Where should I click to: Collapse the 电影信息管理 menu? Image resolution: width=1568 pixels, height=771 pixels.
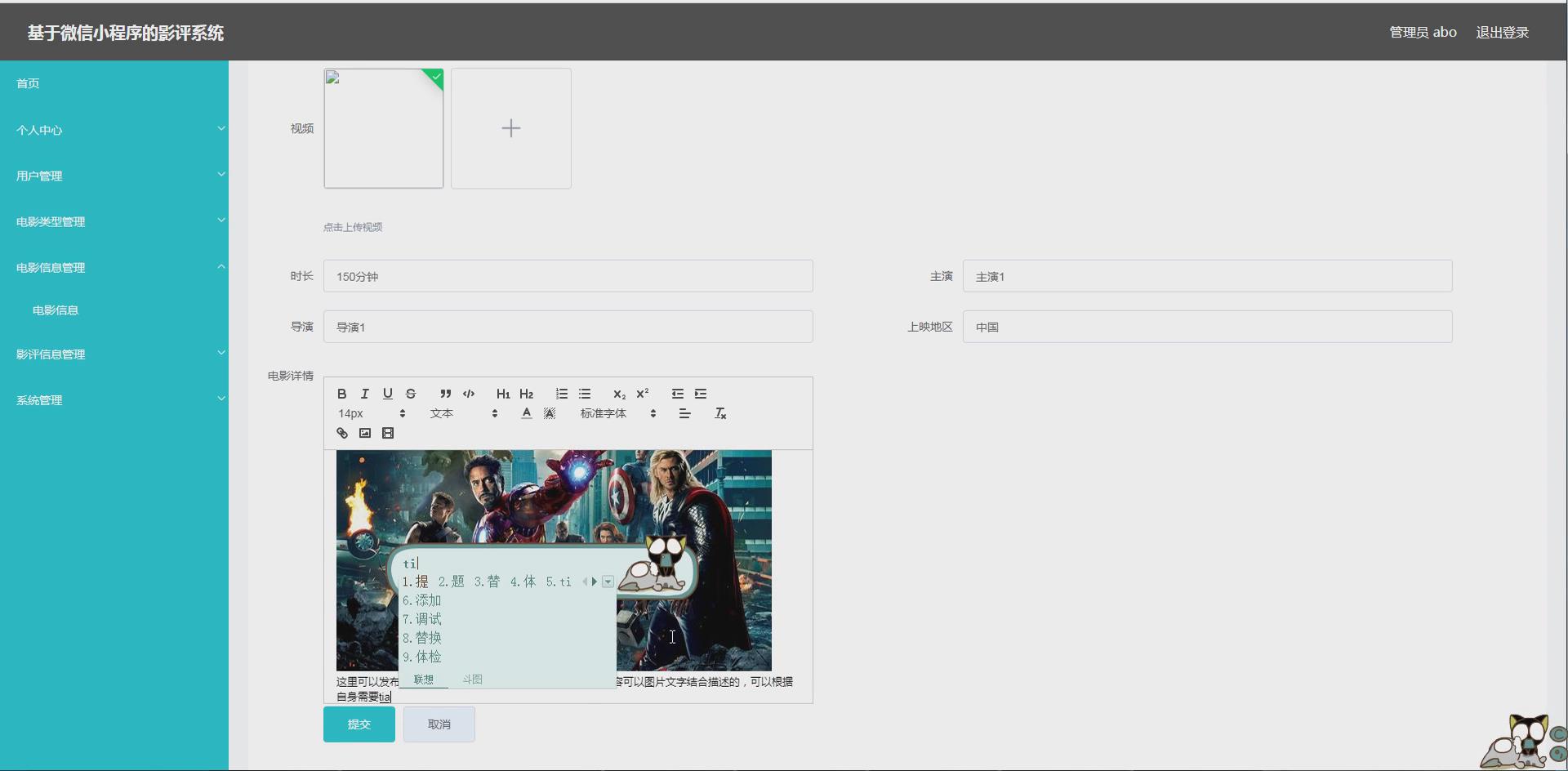(x=114, y=267)
